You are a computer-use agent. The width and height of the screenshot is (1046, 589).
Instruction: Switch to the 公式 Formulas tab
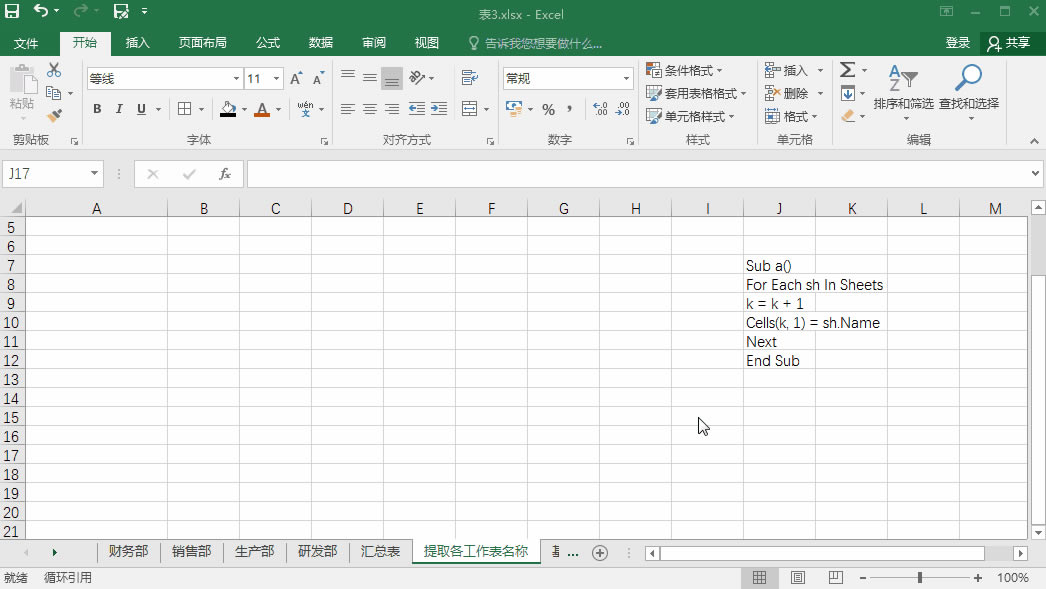[268, 43]
